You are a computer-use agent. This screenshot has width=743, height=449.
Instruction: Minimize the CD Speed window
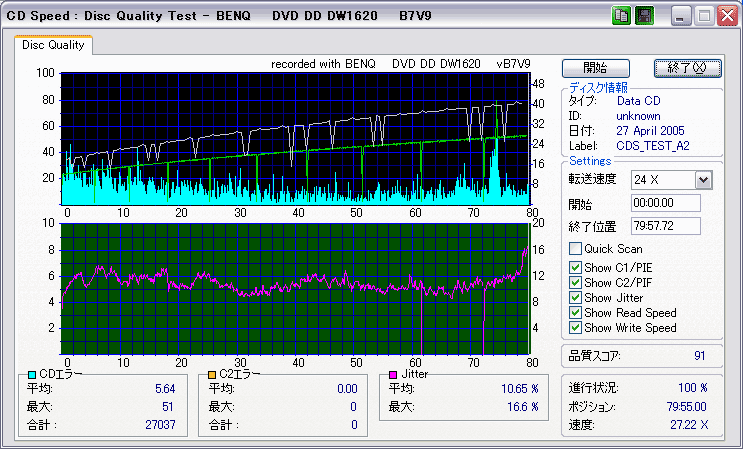(x=681, y=16)
